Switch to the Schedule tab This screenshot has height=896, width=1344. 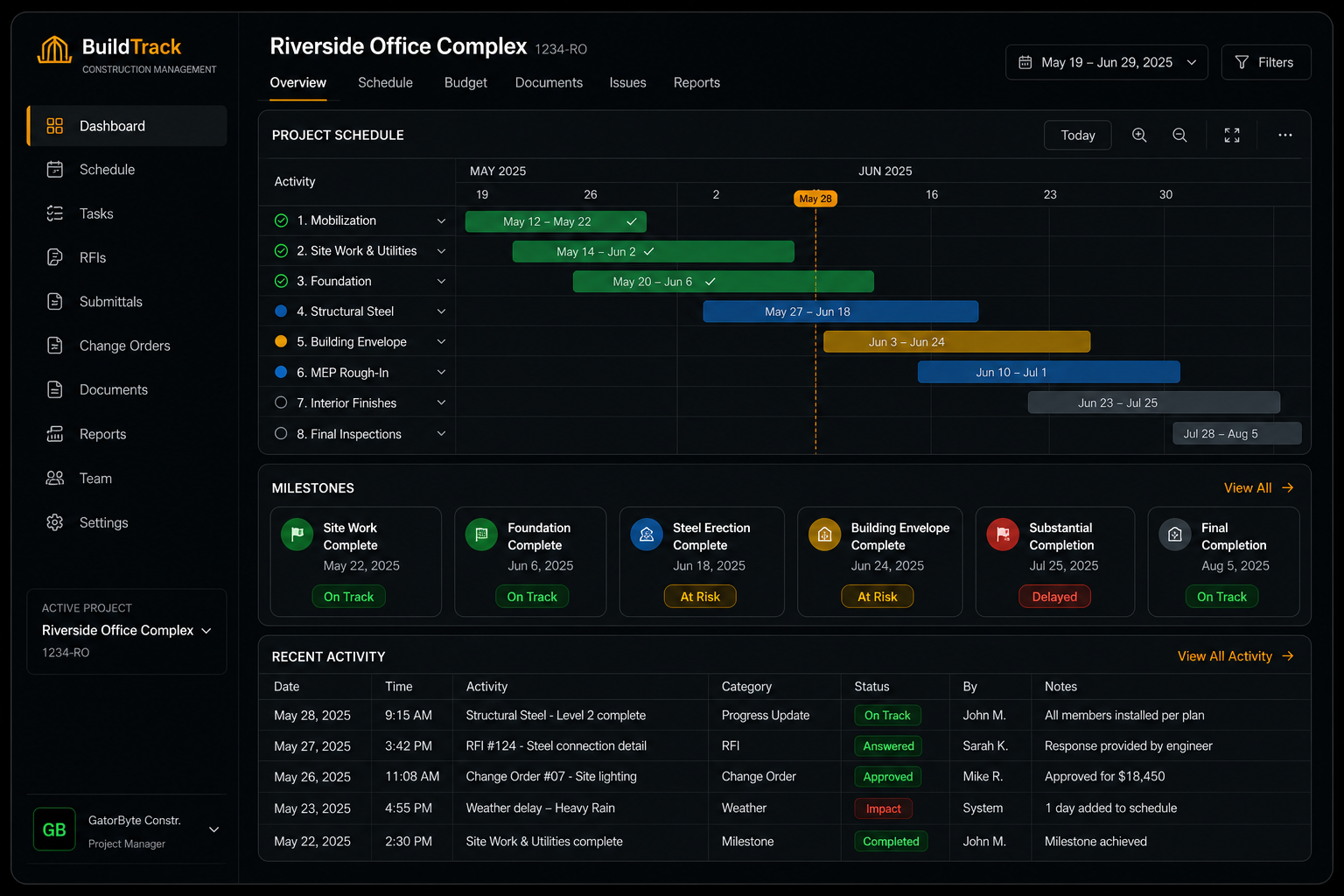click(x=385, y=82)
